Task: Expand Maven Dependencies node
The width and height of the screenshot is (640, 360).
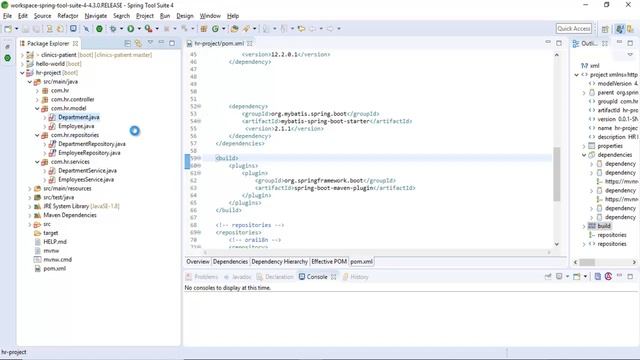Action: [30, 216]
